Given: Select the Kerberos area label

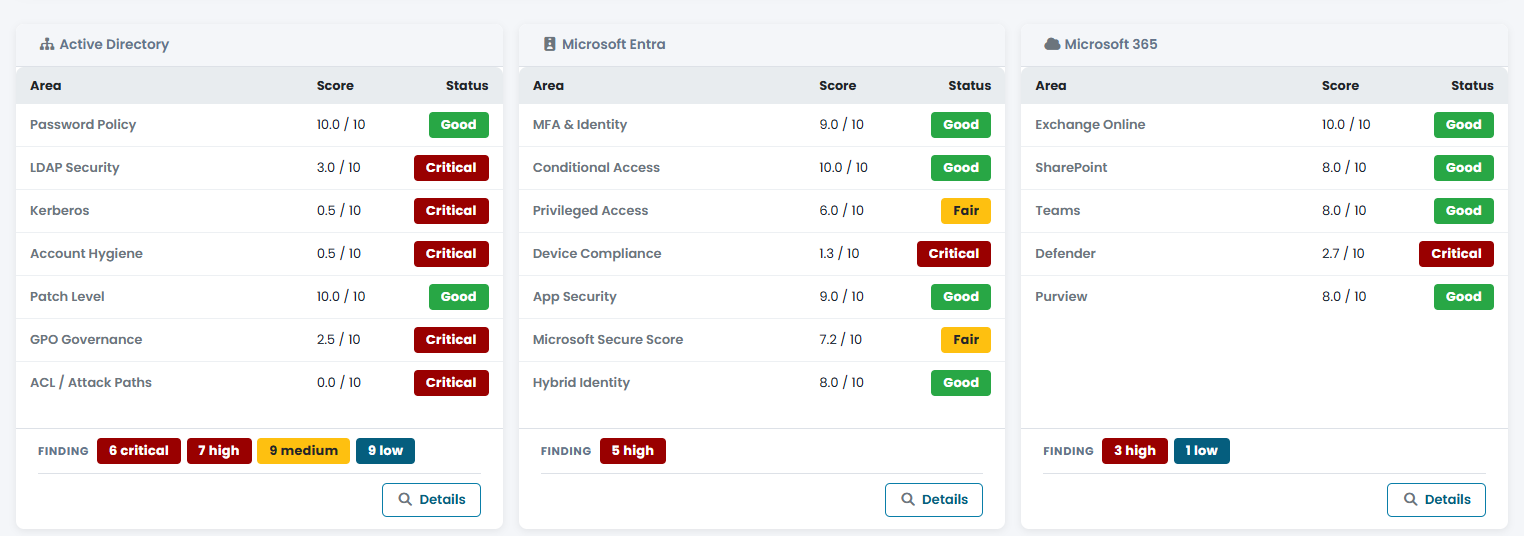Looking at the screenshot, I should pos(59,211).
